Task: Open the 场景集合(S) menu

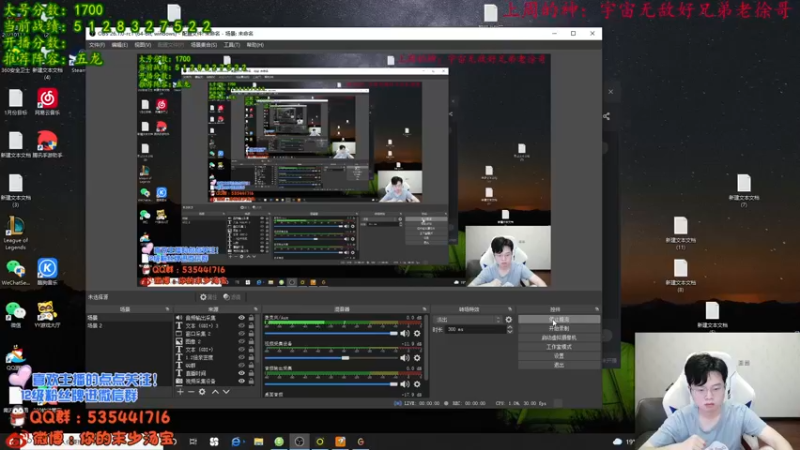Action: tap(204, 45)
